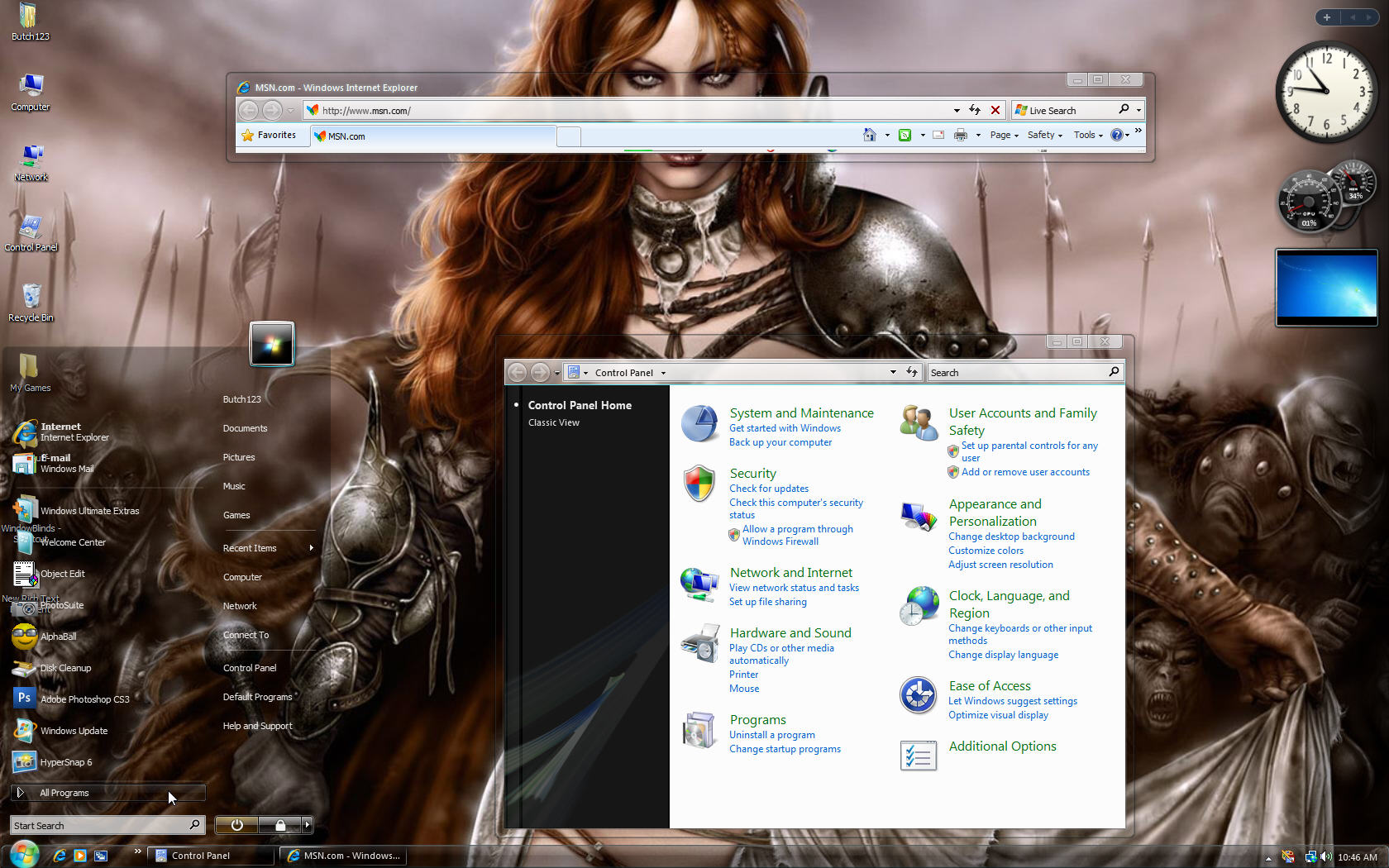Click the Additional Options checklist icon
The image size is (1389, 868).
tap(919, 756)
